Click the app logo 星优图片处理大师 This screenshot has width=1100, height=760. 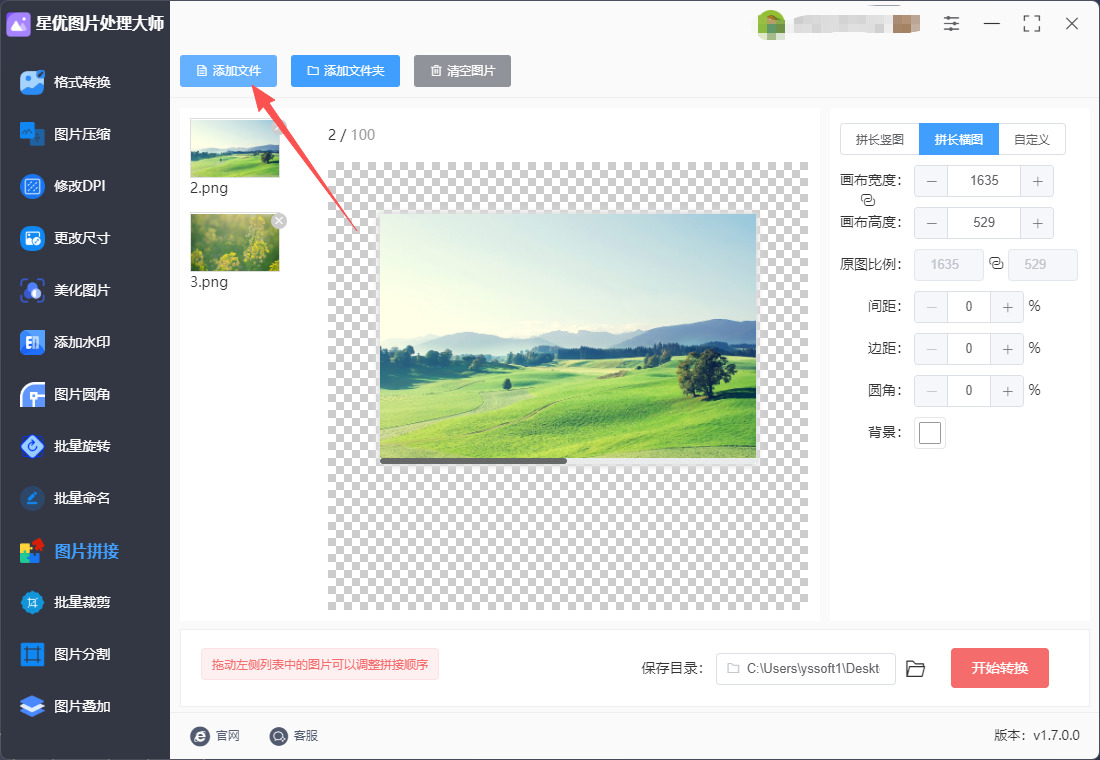[x=85, y=24]
